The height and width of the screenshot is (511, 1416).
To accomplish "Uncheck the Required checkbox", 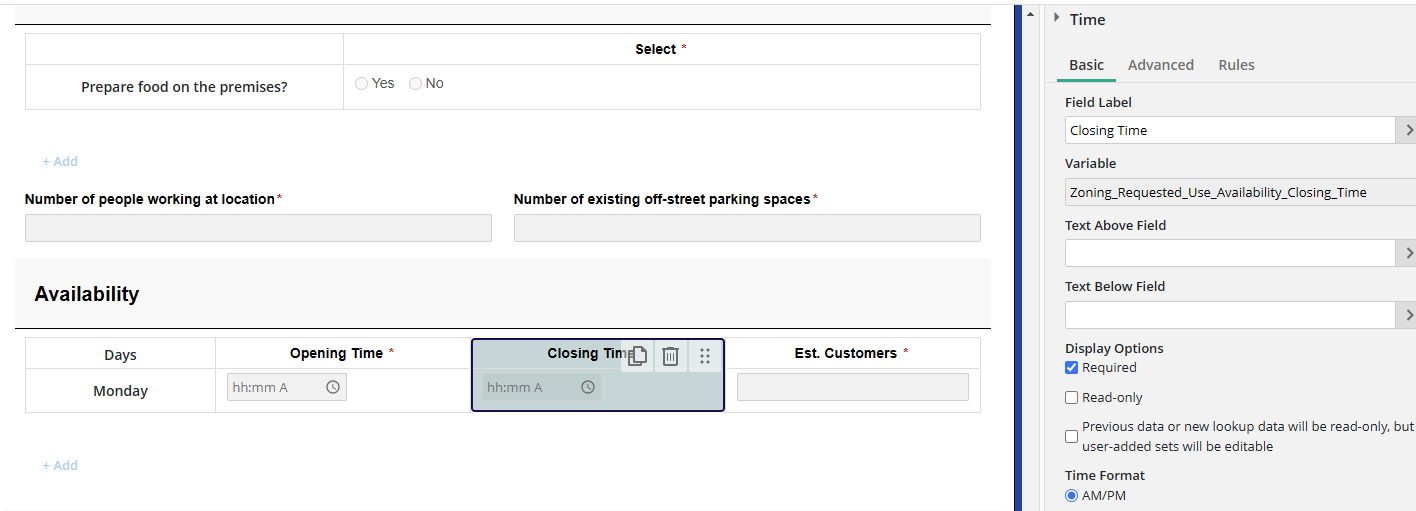I will (x=1072, y=367).
